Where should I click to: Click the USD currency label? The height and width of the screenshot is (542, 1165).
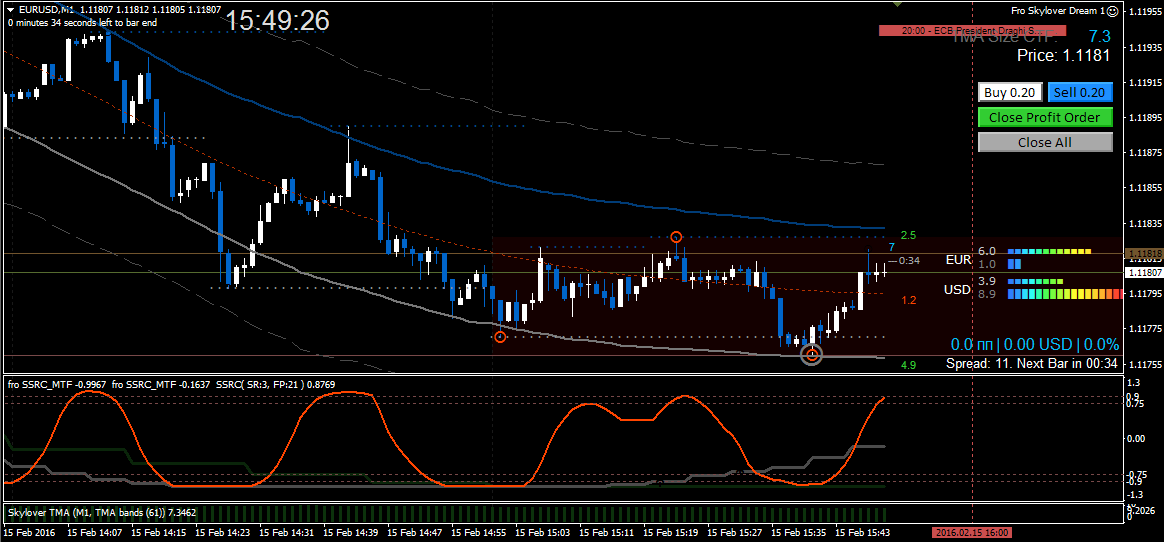[x=958, y=289]
